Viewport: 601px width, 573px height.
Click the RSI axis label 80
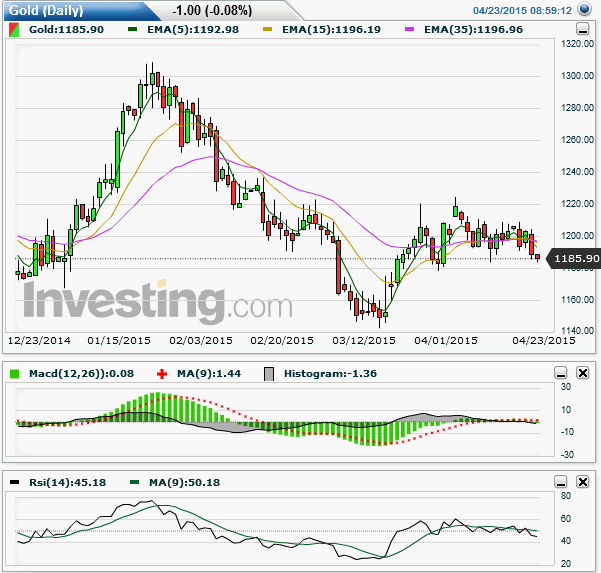tap(566, 496)
